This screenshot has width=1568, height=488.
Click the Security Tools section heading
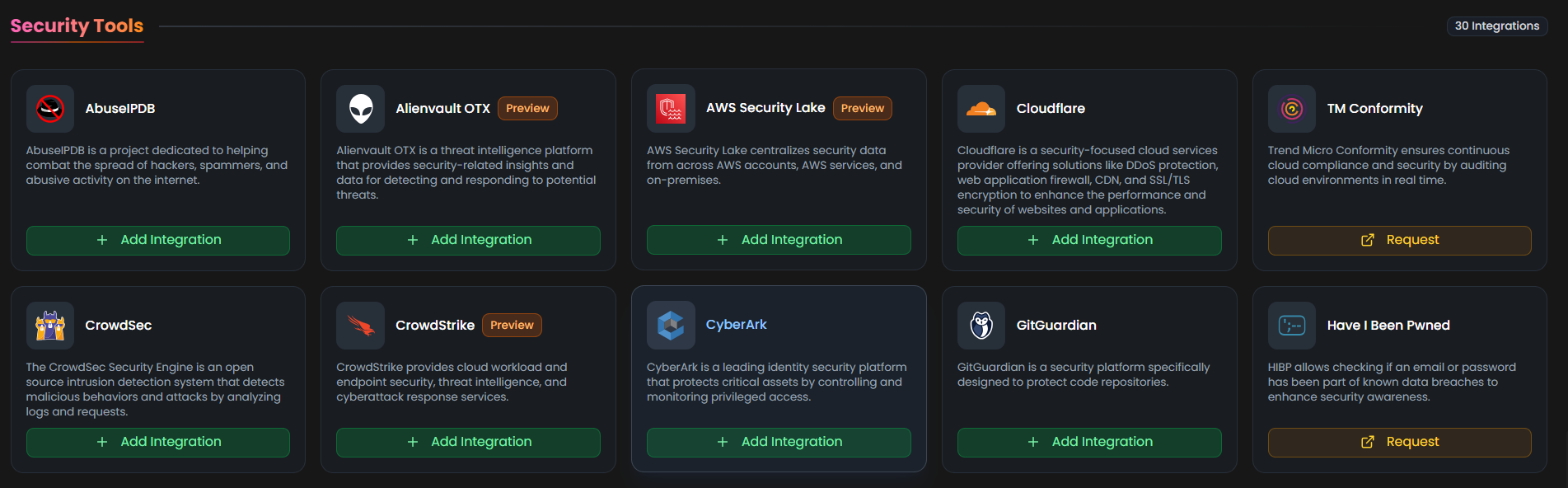(x=77, y=26)
